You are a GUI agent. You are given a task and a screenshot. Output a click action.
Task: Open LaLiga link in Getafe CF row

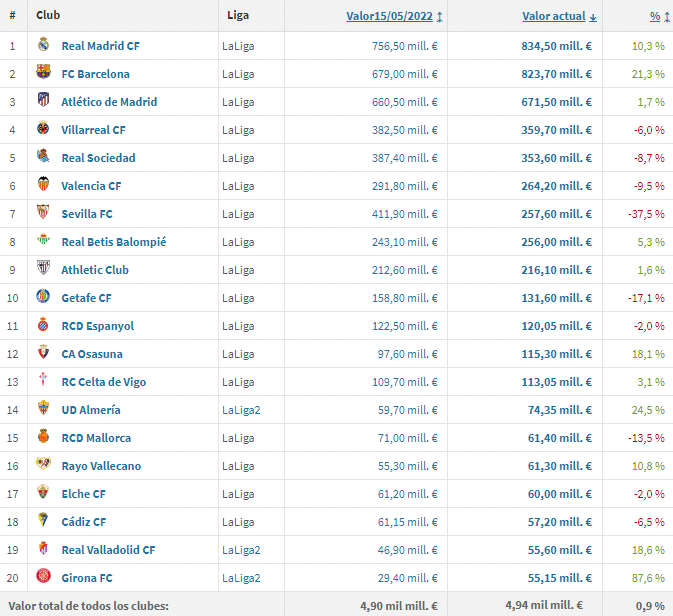click(238, 298)
